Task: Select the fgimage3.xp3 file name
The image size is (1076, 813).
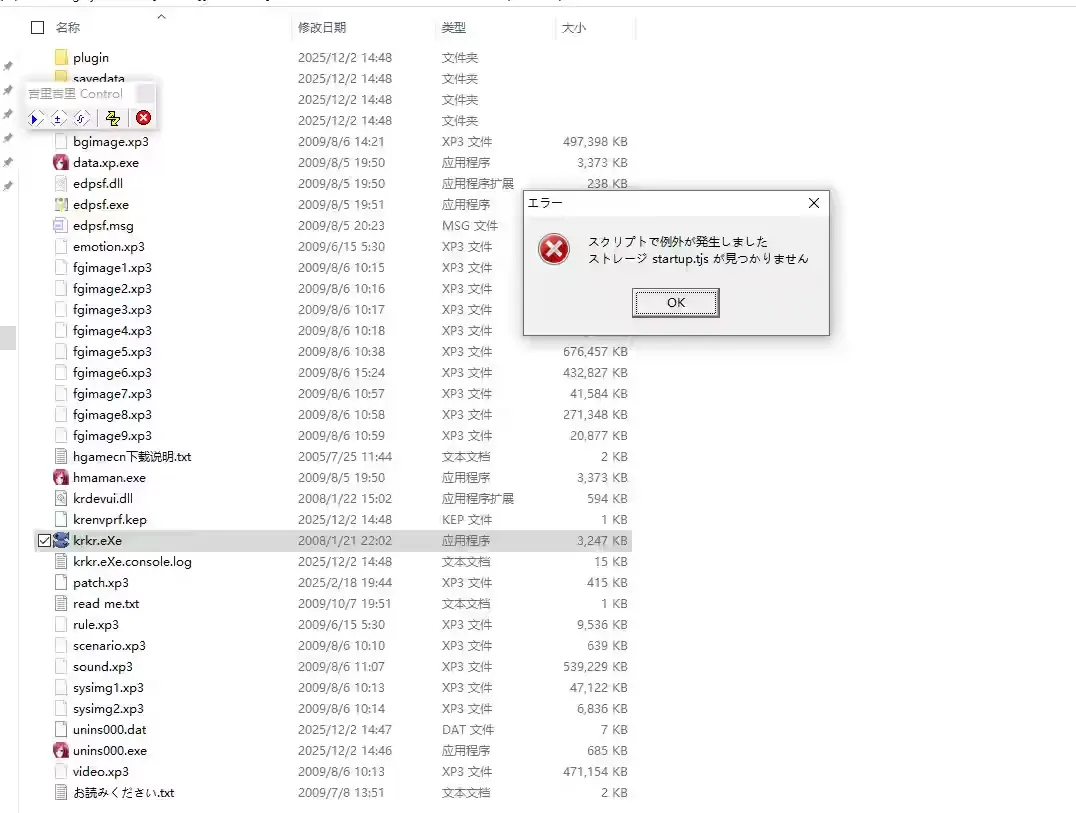Action: click(113, 309)
